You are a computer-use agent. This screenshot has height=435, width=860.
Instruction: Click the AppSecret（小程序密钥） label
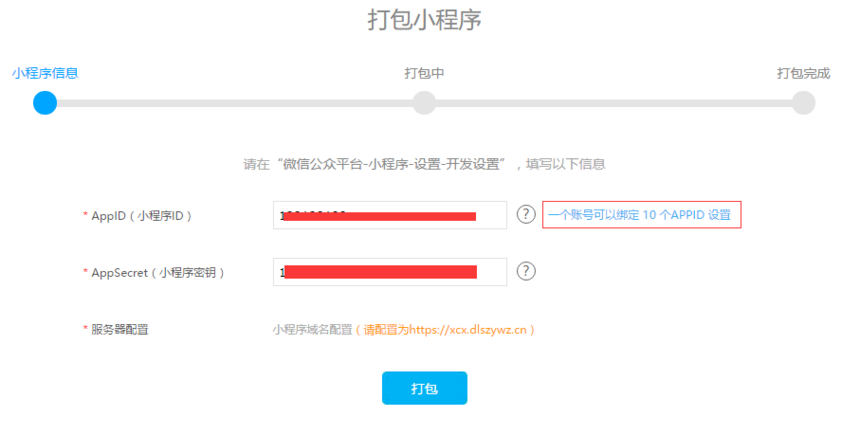click(x=157, y=272)
